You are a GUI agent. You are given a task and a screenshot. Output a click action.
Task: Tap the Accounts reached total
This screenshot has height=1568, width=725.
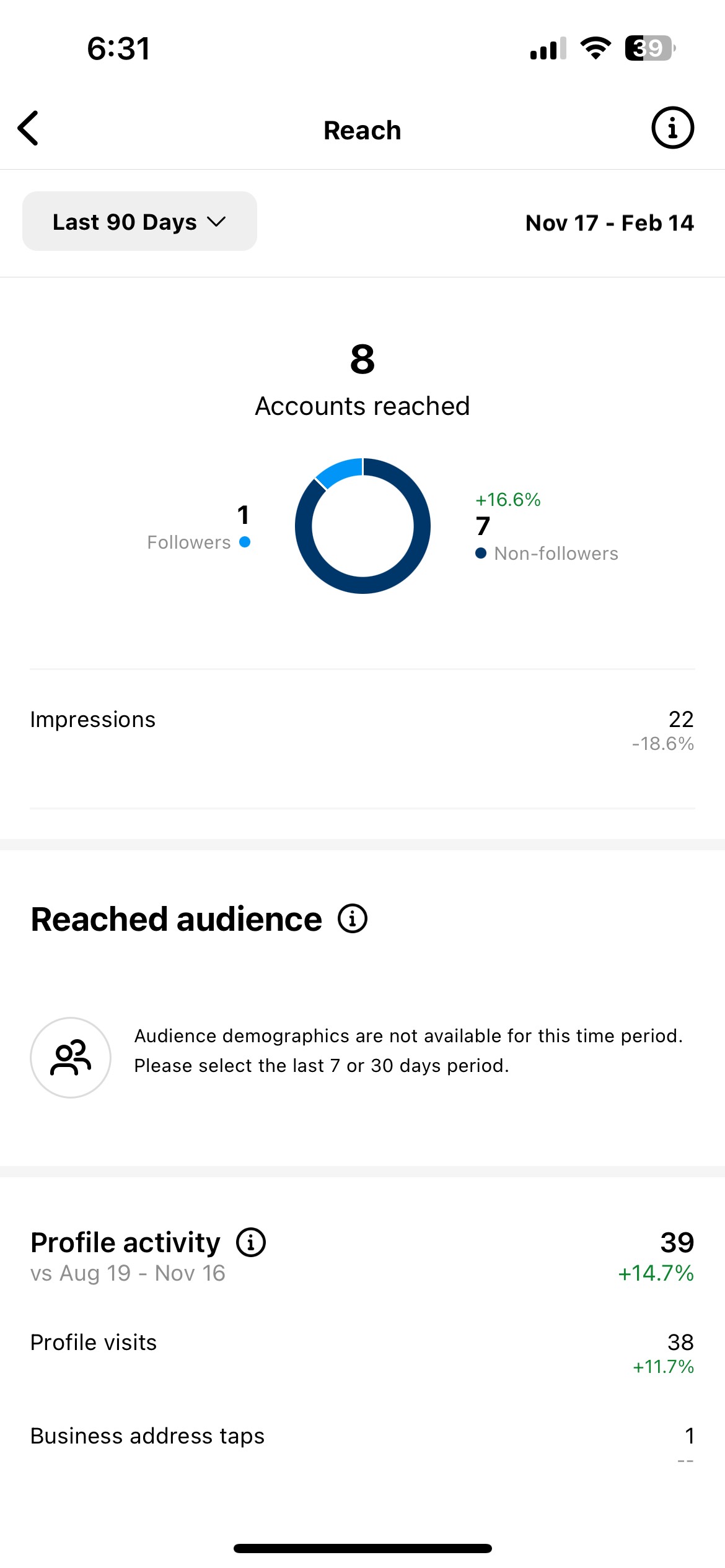[362, 360]
